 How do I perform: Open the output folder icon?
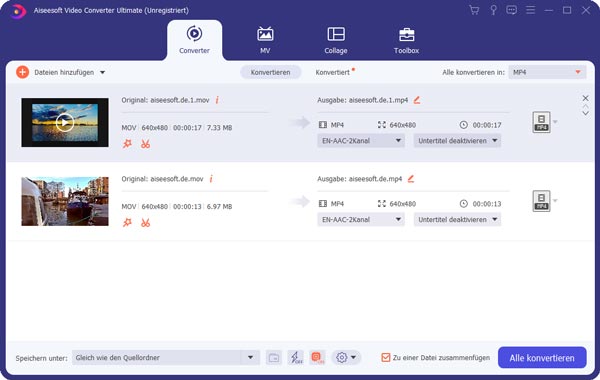coord(274,358)
